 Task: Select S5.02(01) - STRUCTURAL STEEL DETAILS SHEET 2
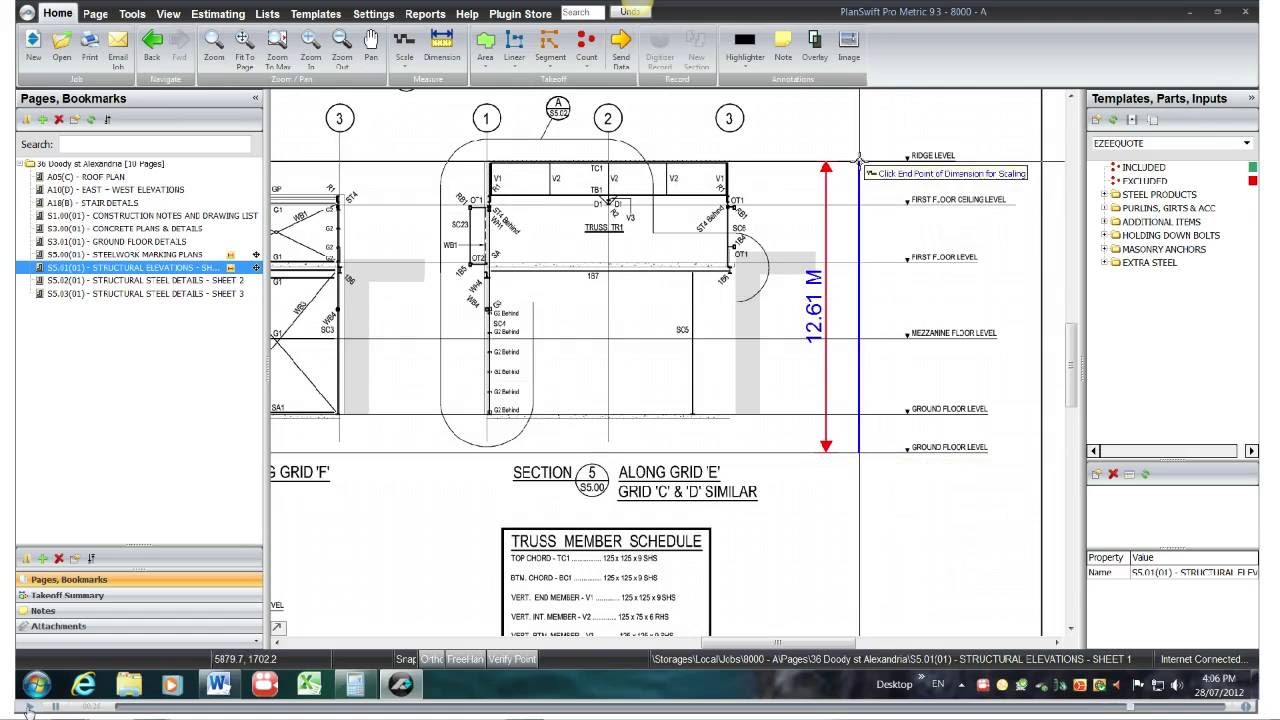[145, 281]
